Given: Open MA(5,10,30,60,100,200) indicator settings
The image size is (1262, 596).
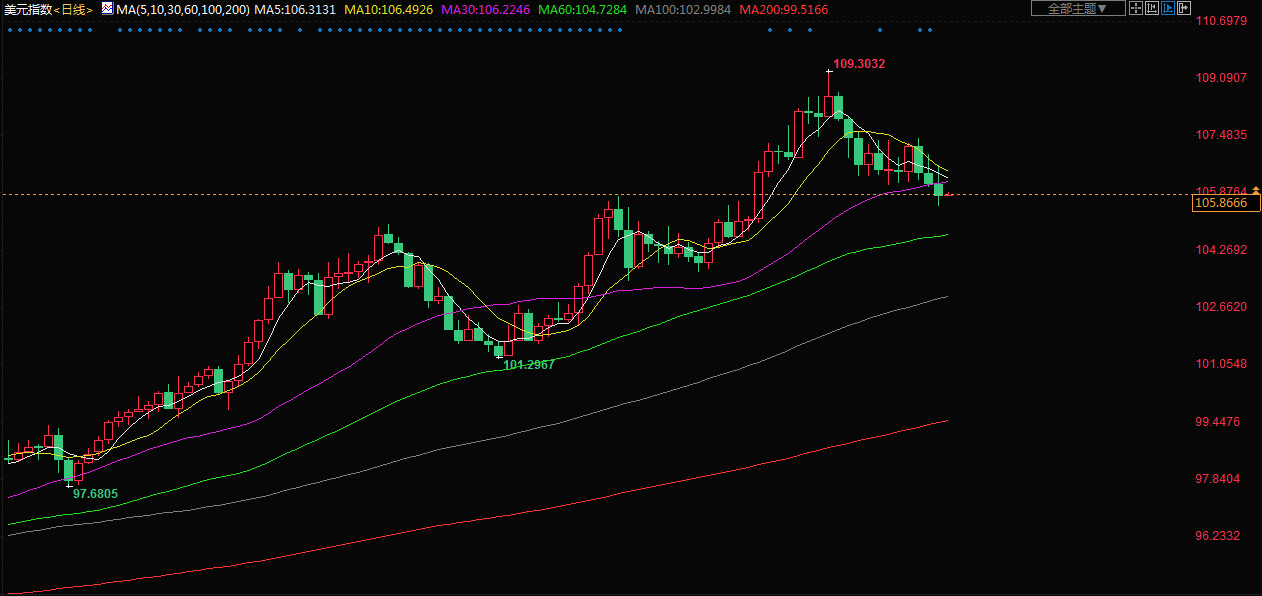Looking at the screenshot, I should click(182, 9).
